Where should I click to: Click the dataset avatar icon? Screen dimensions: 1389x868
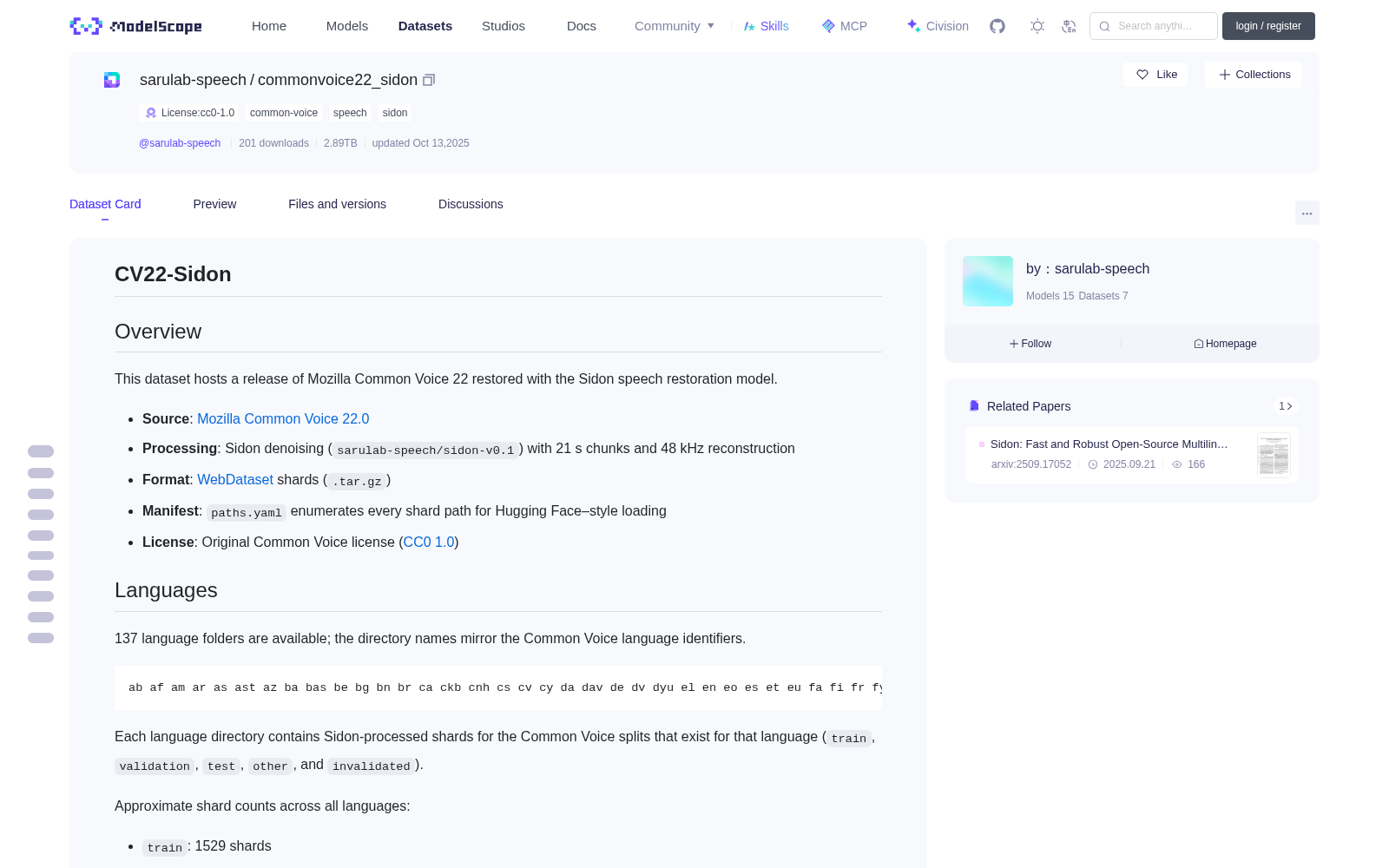click(112, 80)
